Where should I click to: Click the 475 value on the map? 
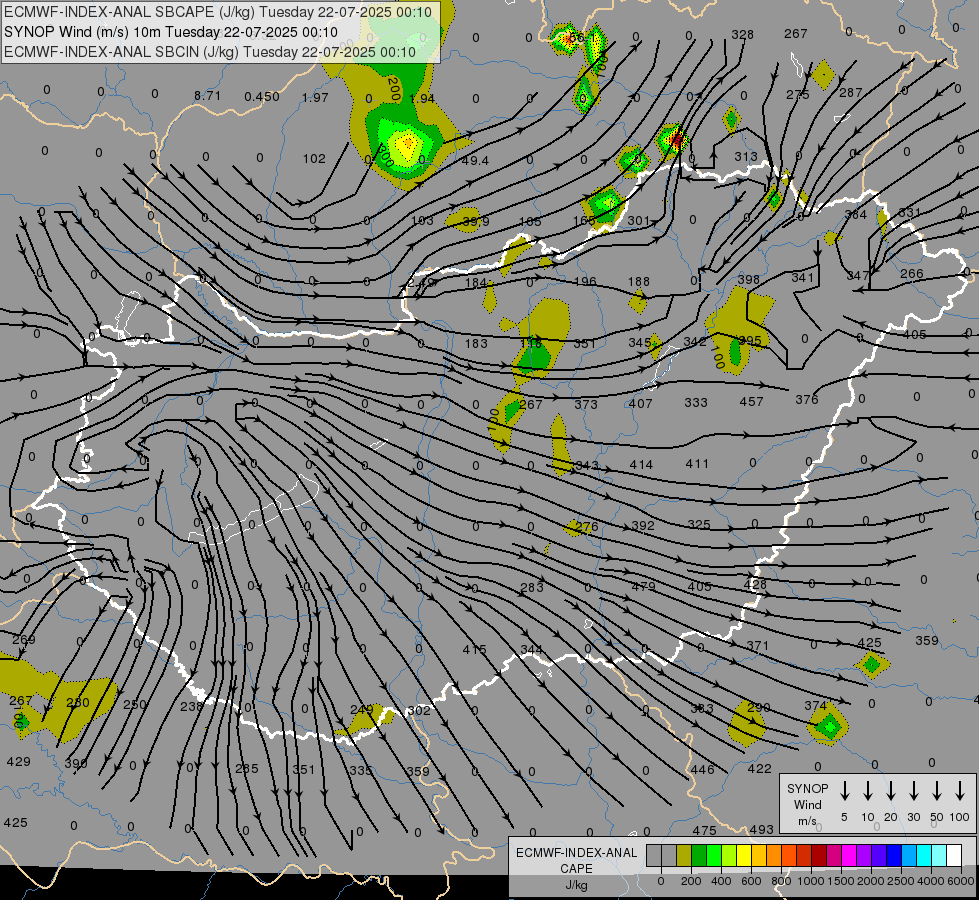pyautogui.click(x=704, y=830)
